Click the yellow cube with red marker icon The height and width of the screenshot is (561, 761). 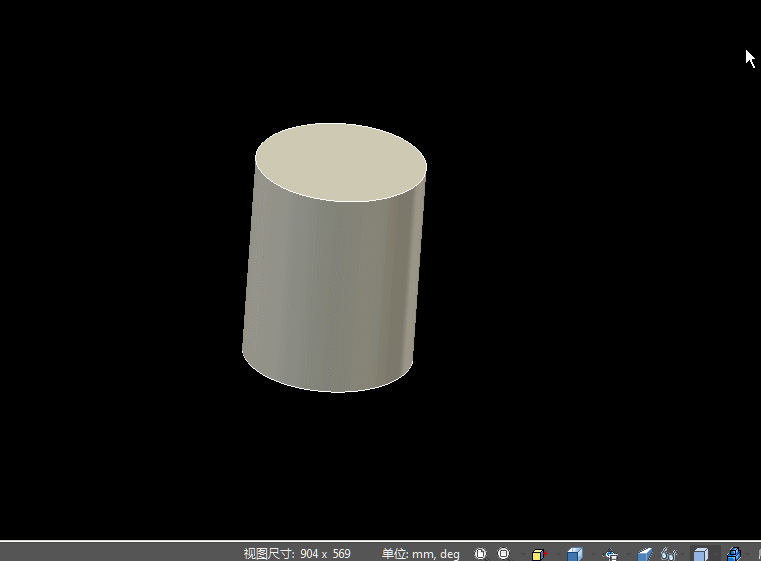(x=537, y=553)
